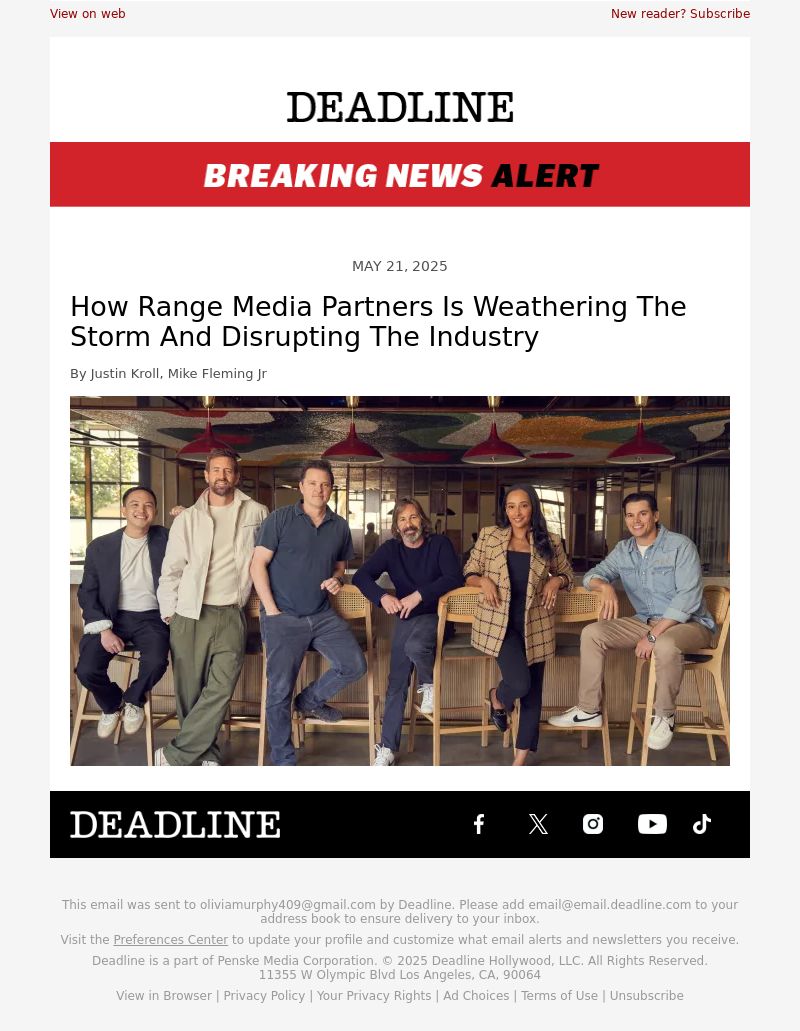The height and width of the screenshot is (1031, 800).
Task: Open the Terms of Use link
Action: pyautogui.click(x=559, y=995)
